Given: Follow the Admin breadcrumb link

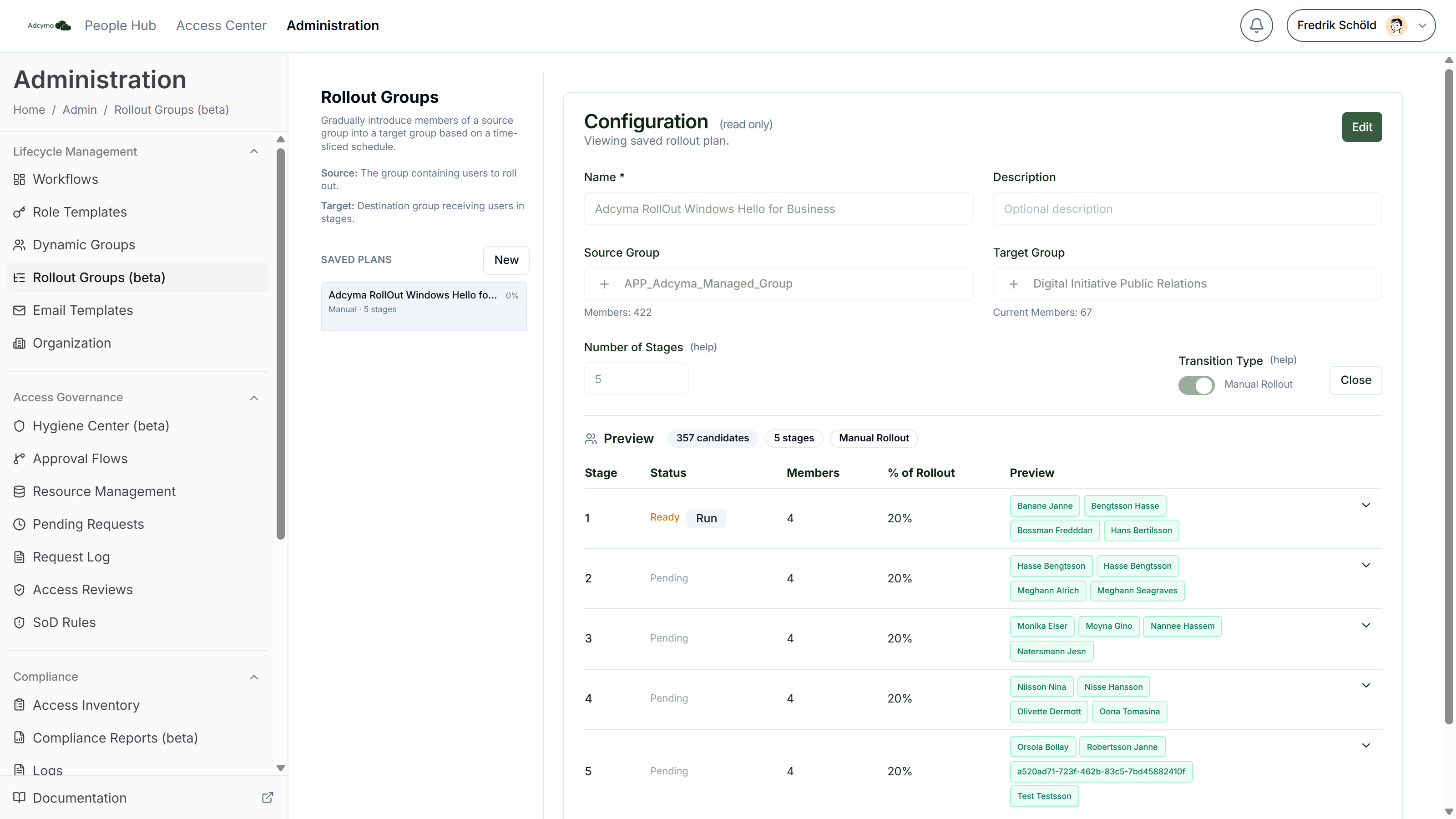Looking at the screenshot, I should [x=80, y=110].
